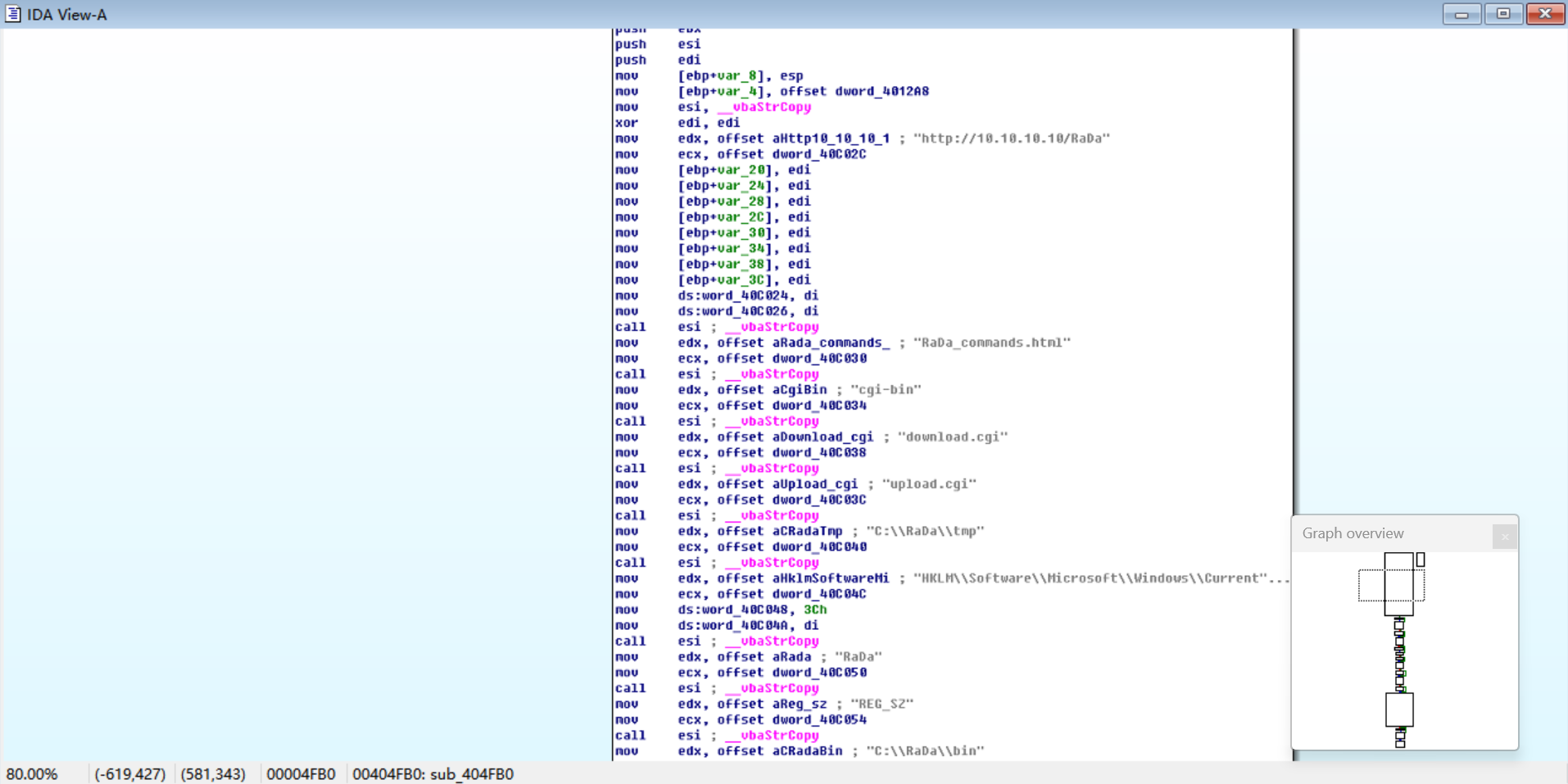Click the 80.00% zoom level in status bar
The image size is (1568, 784).
(x=32, y=774)
